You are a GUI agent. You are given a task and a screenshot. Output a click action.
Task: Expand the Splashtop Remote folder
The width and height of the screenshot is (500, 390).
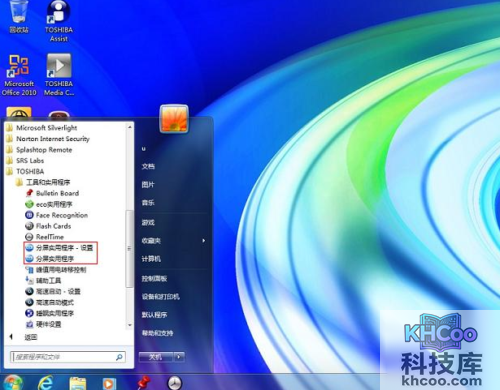click(x=39, y=150)
